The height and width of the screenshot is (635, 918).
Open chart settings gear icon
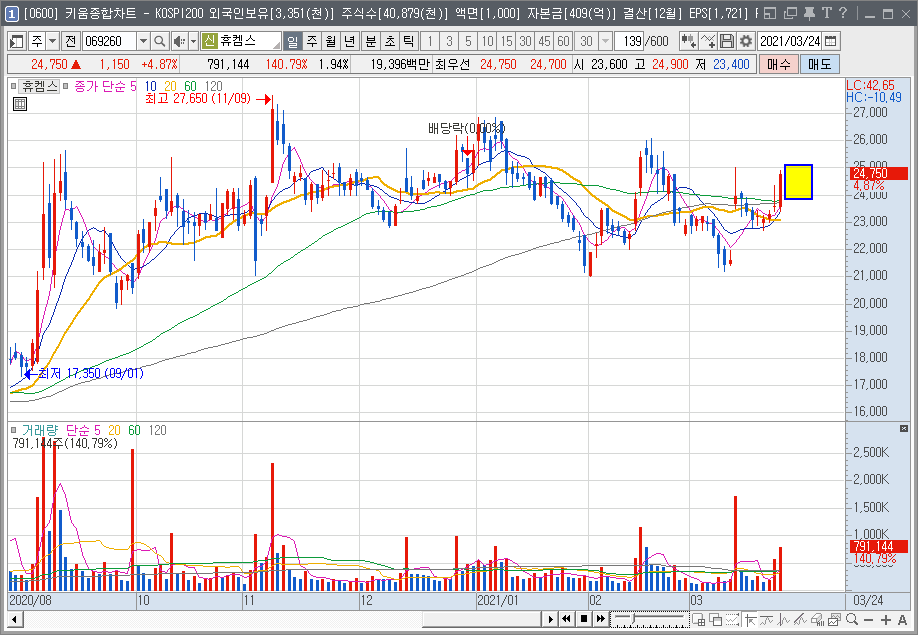745,41
